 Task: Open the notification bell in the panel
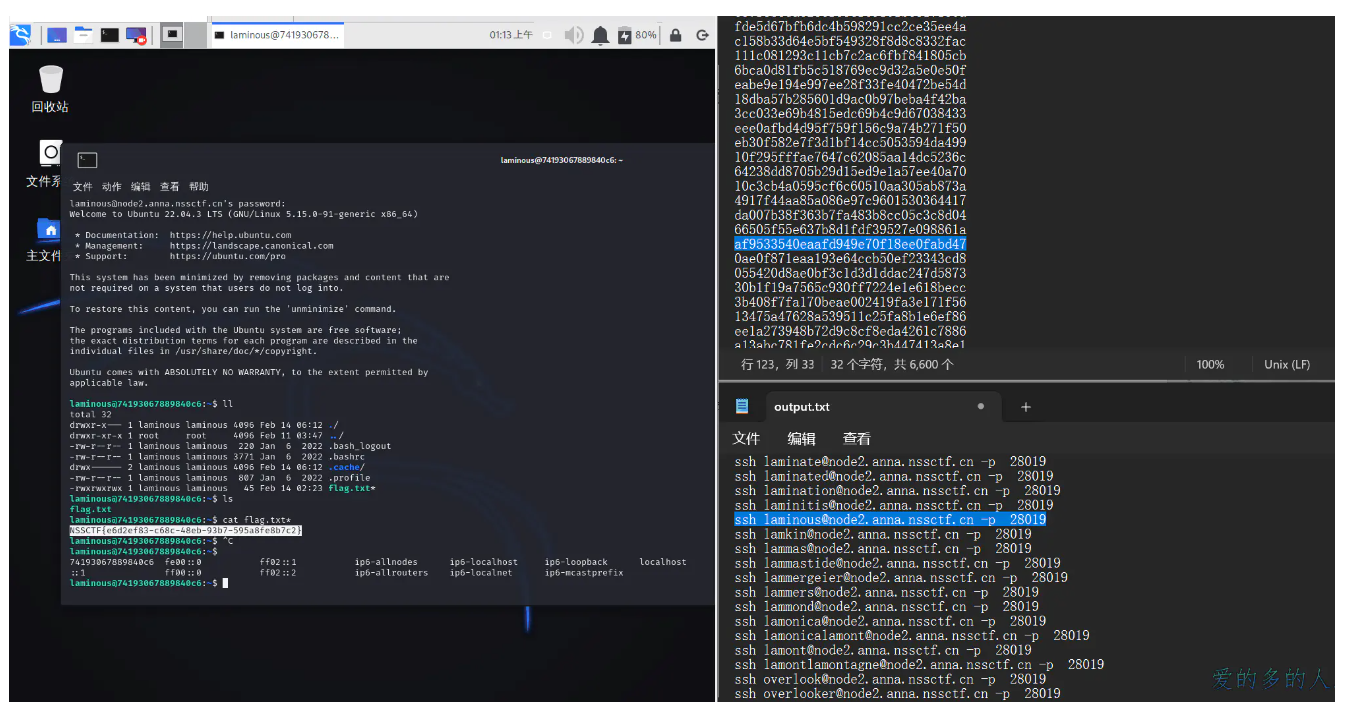(x=600, y=35)
